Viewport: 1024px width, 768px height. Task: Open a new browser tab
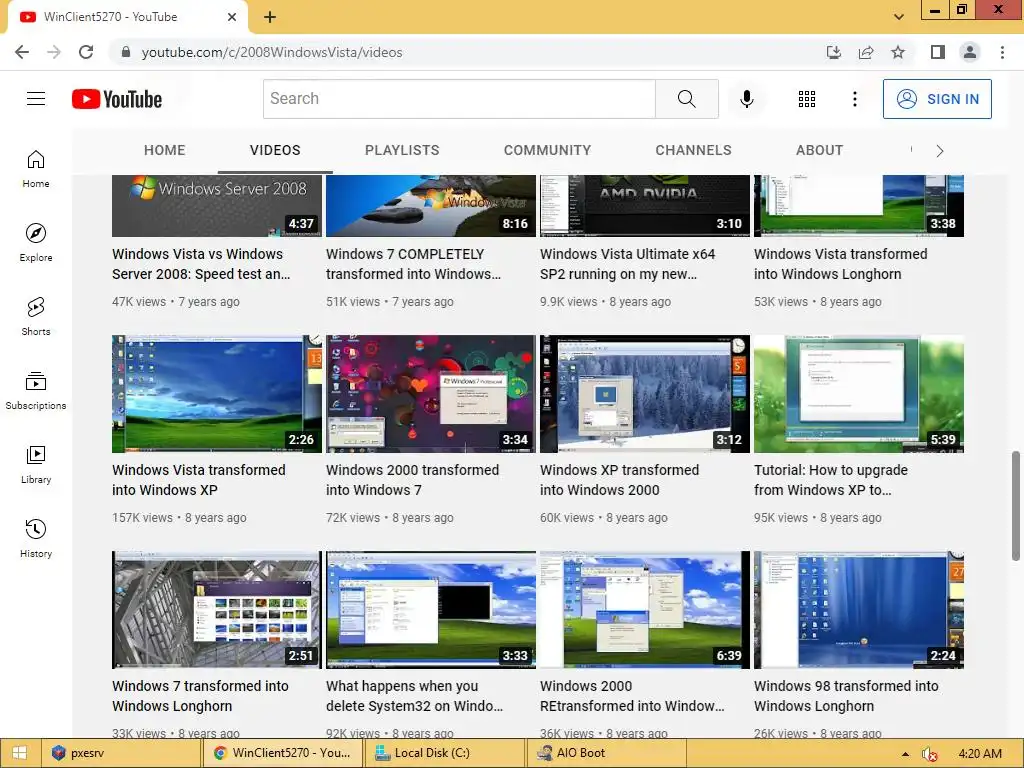(x=270, y=17)
